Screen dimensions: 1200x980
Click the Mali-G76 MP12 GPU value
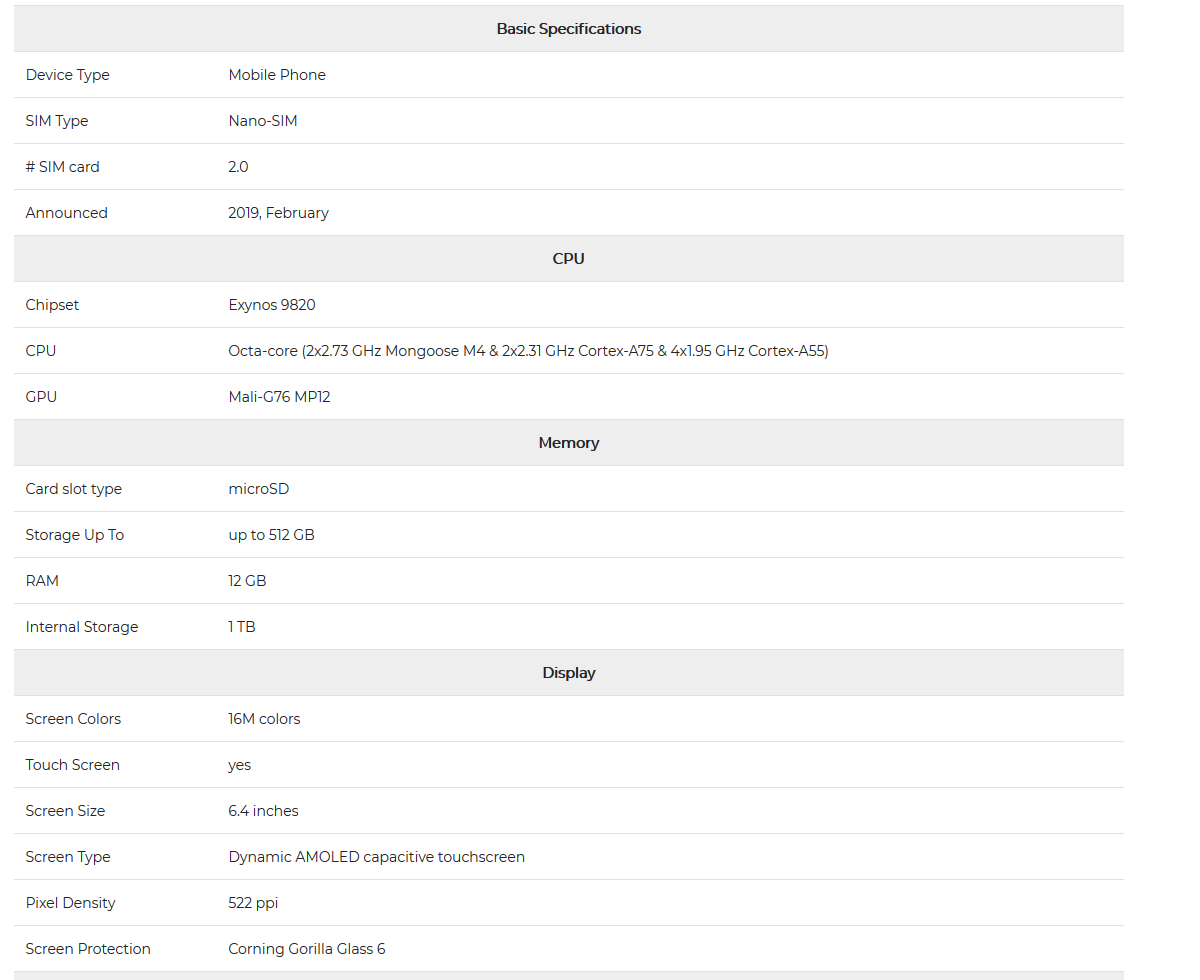click(x=279, y=397)
